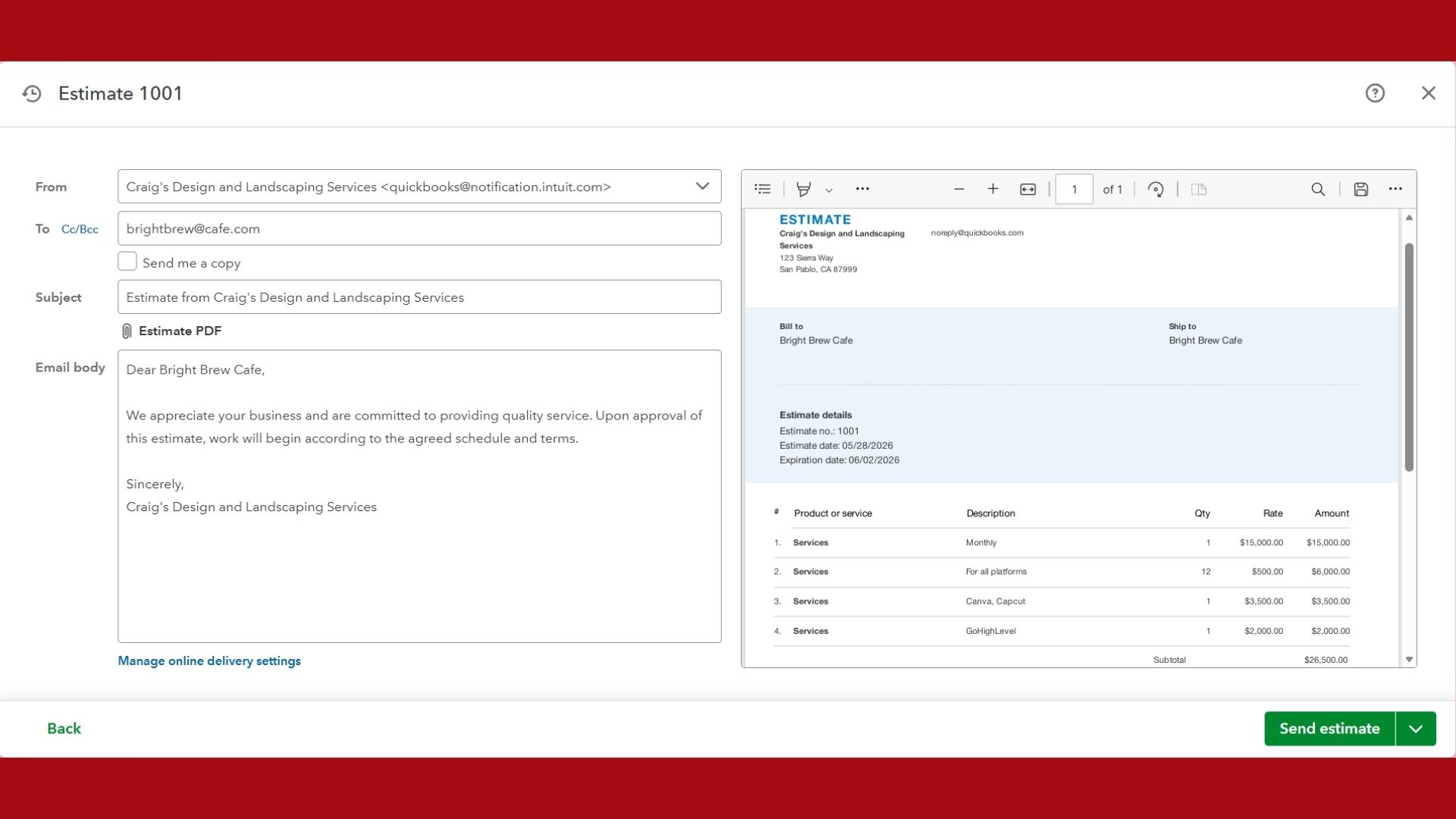Viewport: 1456px width, 819px height.
Task: Save the estimate PDF
Action: tap(1361, 189)
